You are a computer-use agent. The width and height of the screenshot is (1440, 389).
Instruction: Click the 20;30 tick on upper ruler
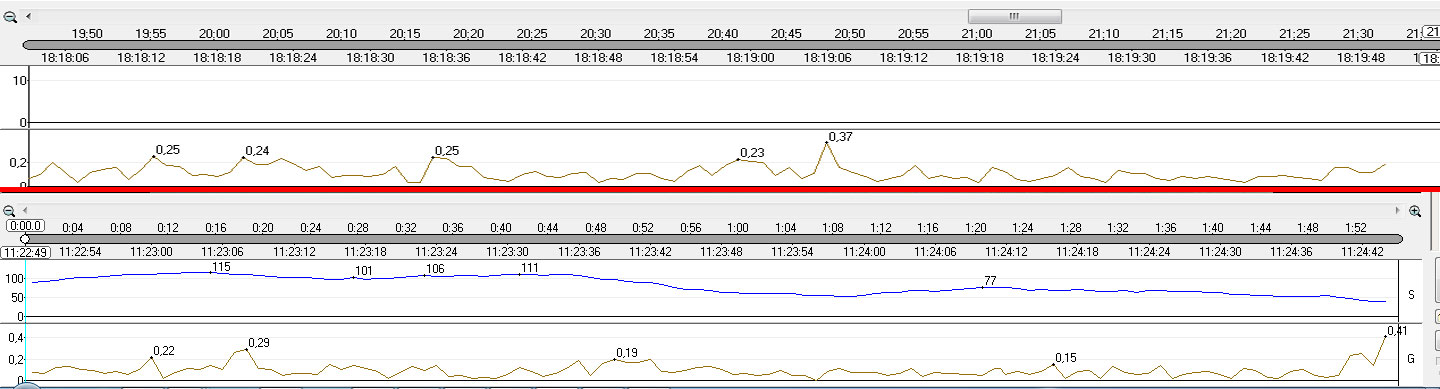[x=595, y=34]
